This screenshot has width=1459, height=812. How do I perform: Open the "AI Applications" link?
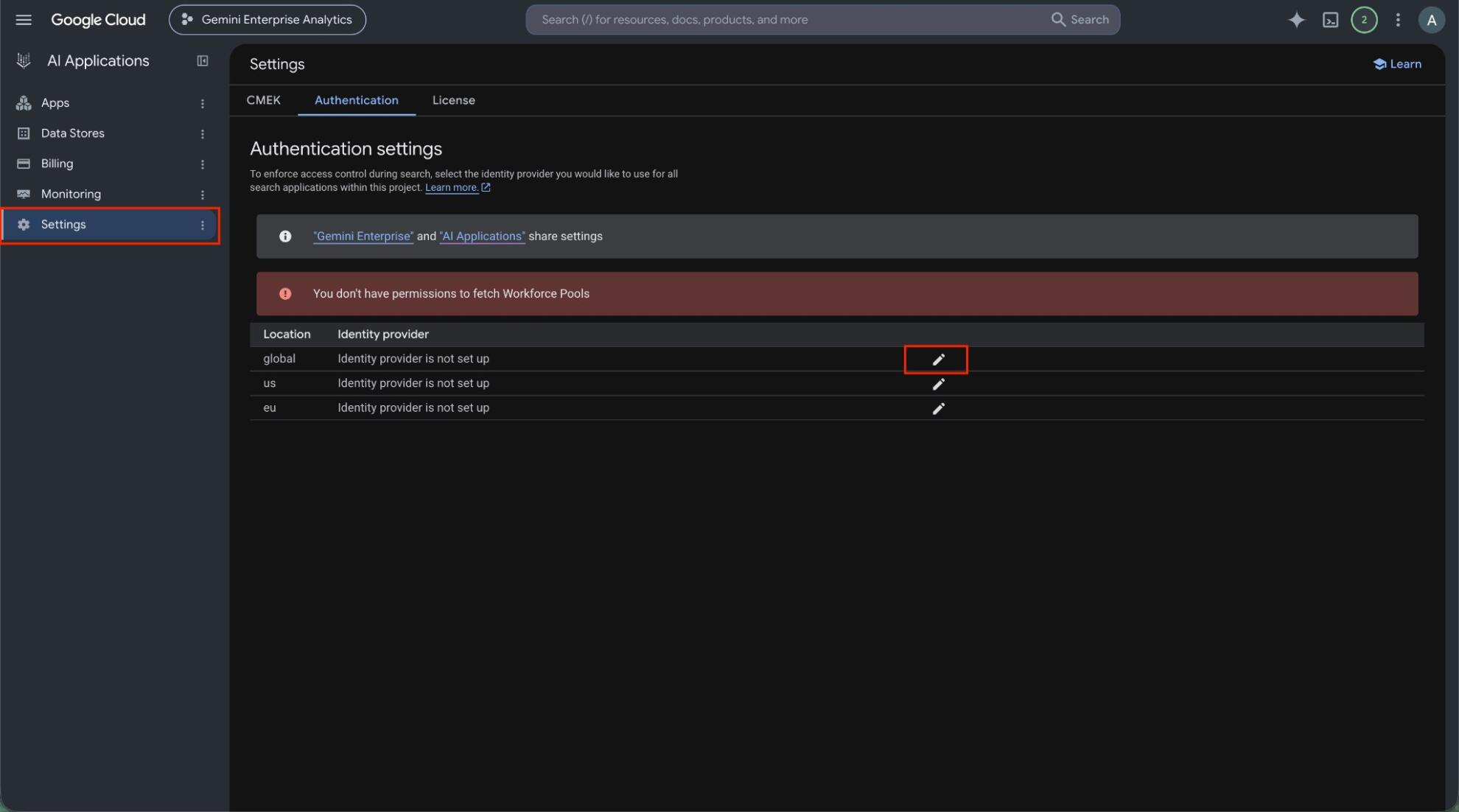coord(482,237)
